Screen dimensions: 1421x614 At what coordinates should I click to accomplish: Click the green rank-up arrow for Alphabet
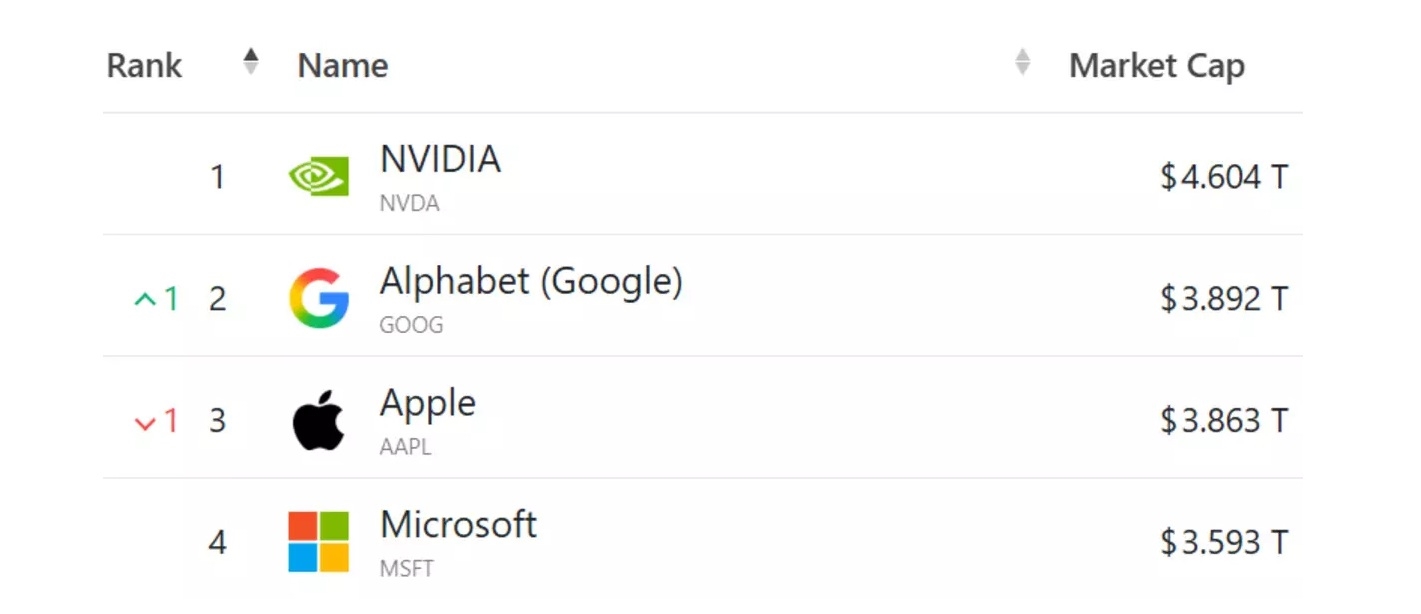click(x=146, y=299)
